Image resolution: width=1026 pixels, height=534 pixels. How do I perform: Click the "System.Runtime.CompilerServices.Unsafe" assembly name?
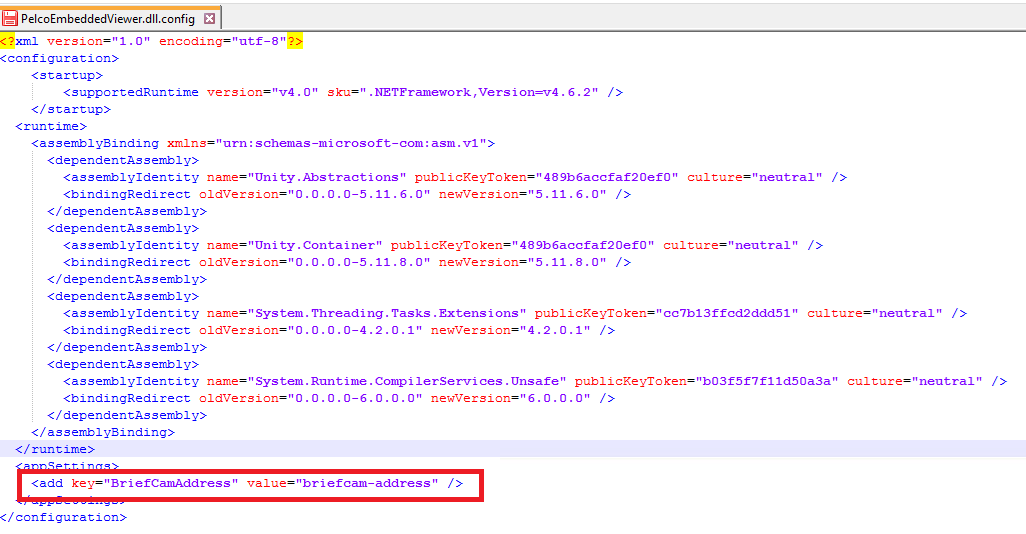tap(407, 381)
